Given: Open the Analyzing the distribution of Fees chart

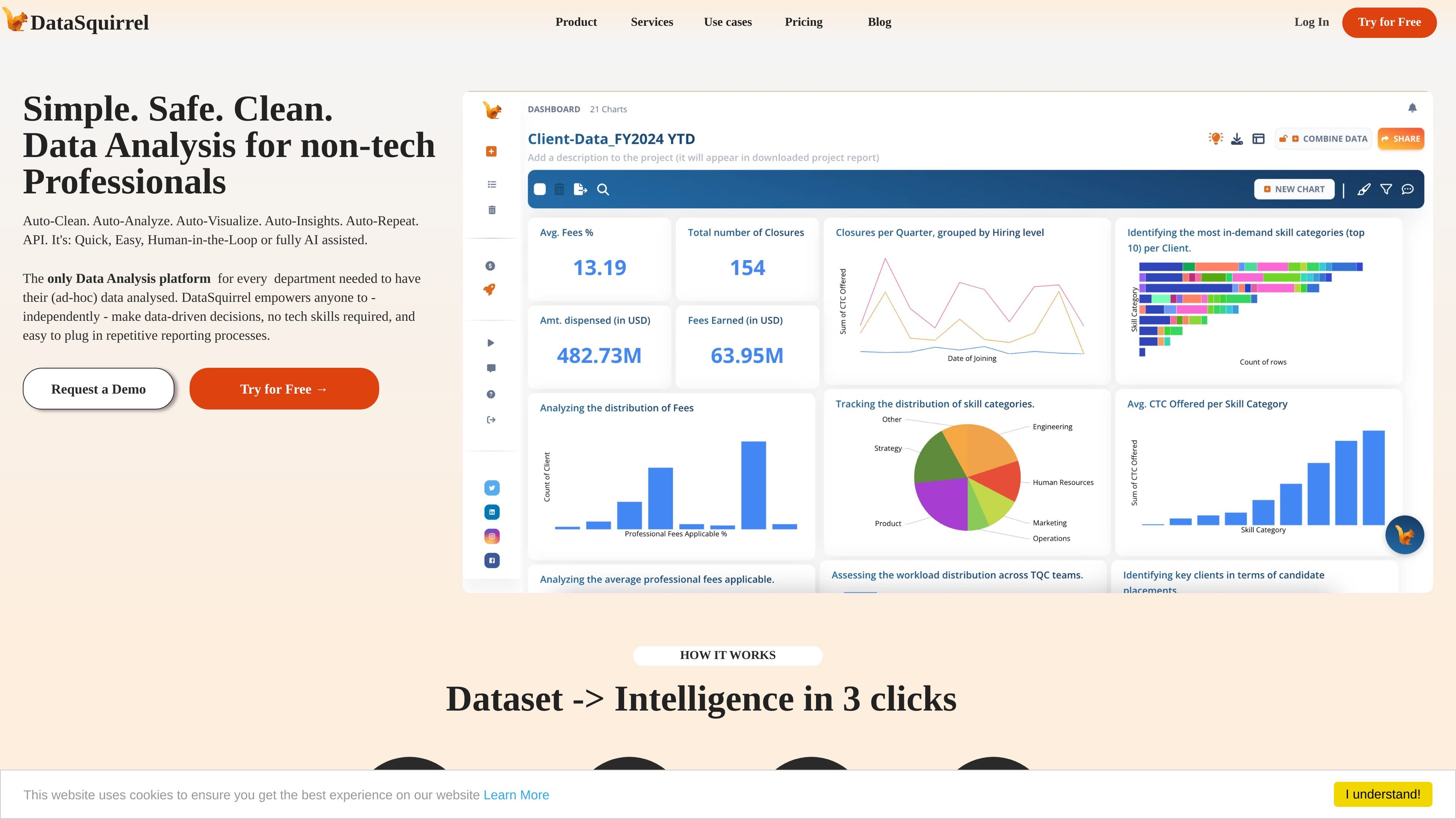Looking at the screenshot, I should point(672,476).
